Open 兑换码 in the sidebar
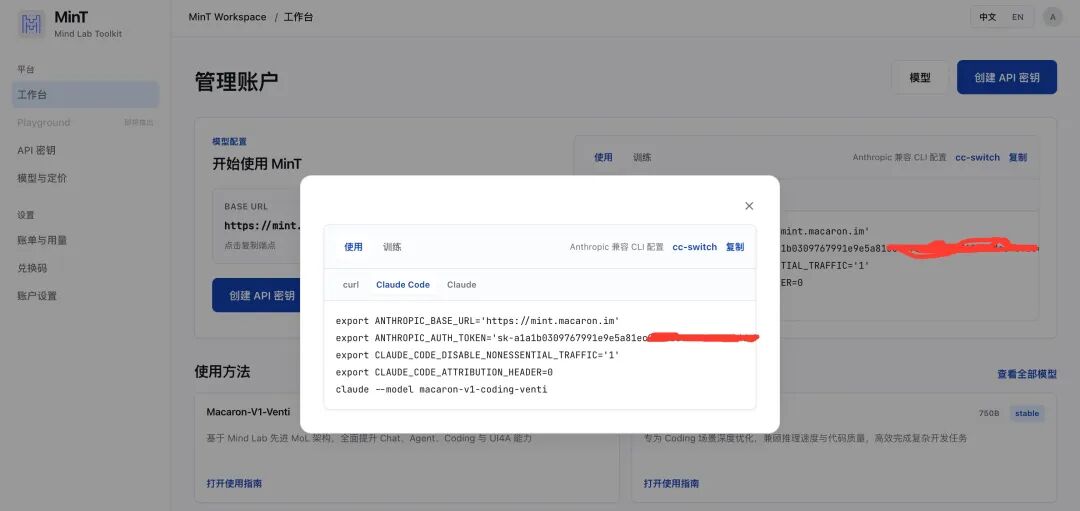This screenshot has height=511, width=1080. [x=85, y=268]
